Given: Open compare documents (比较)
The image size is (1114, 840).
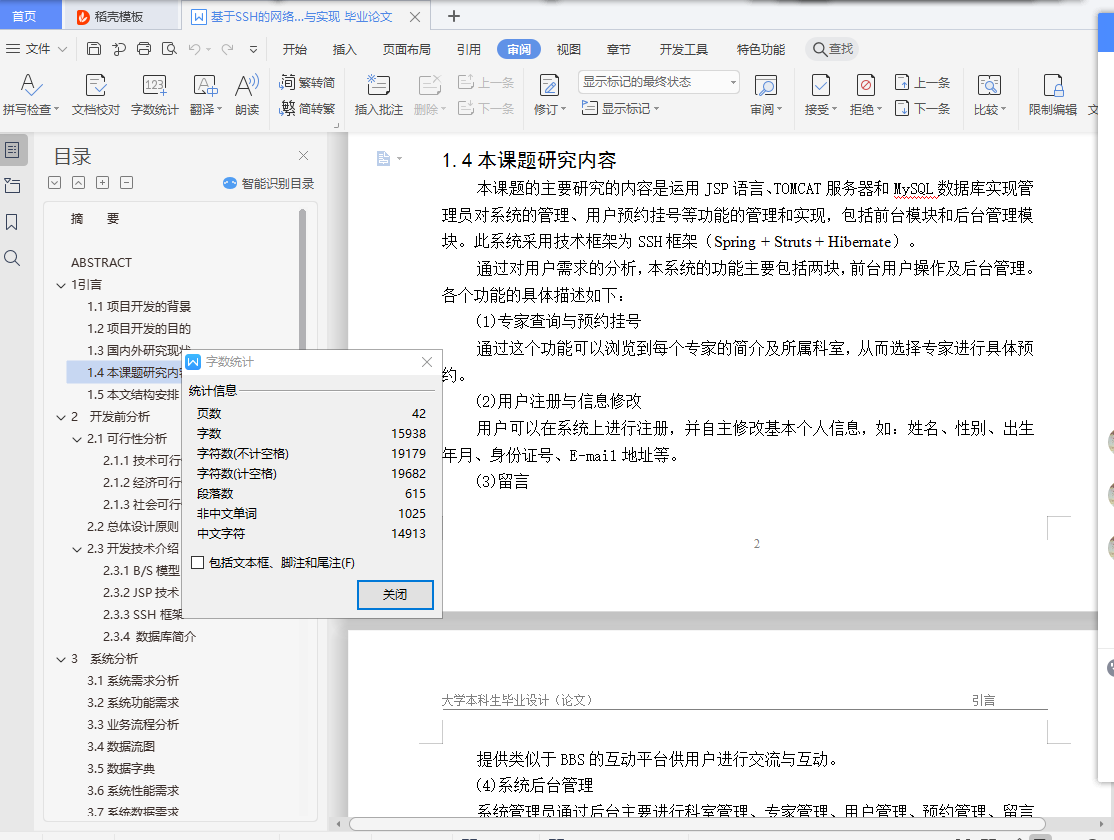Looking at the screenshot, I should [x=989, y=95].
